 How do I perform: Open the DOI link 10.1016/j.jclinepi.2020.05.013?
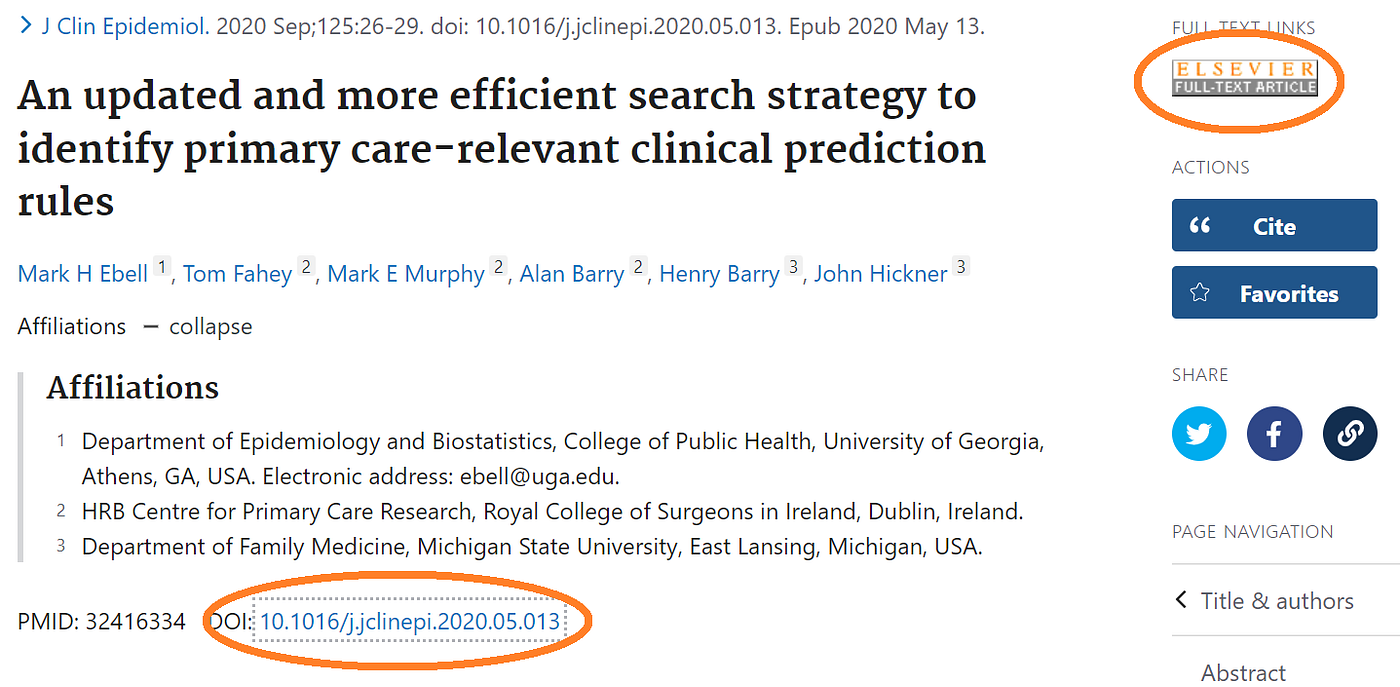(410, 622)
